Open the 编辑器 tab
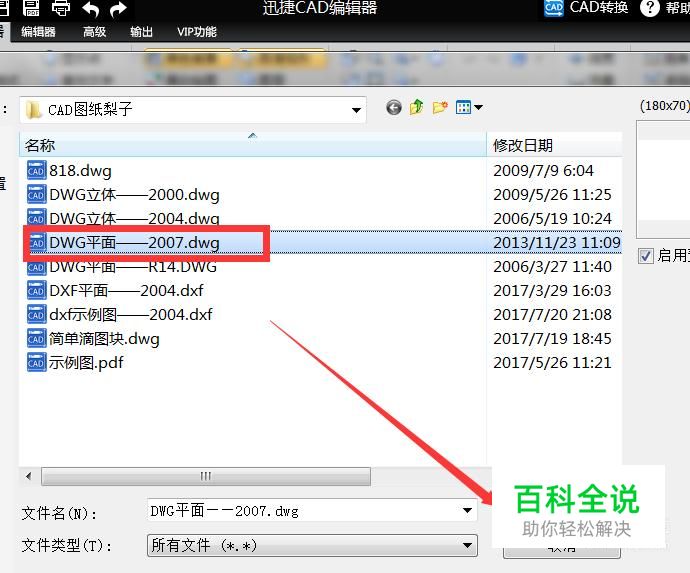The height and width of the screenshot is (573, 690). coord(38,32)
